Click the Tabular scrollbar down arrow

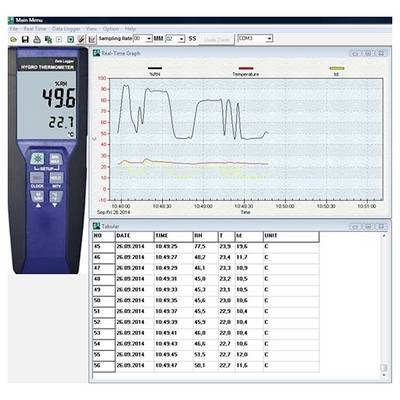[x=384, y=375]
